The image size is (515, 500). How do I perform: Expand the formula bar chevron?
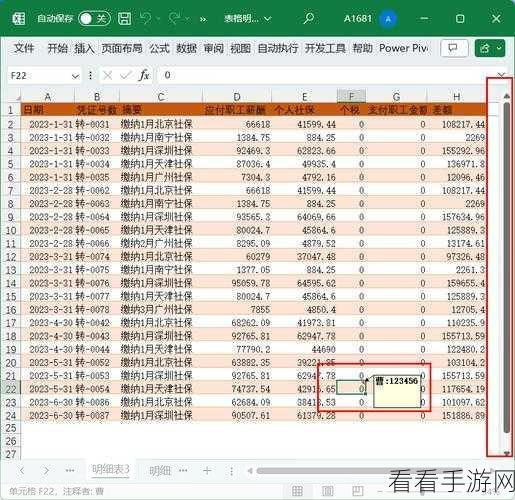coord(501,74)
